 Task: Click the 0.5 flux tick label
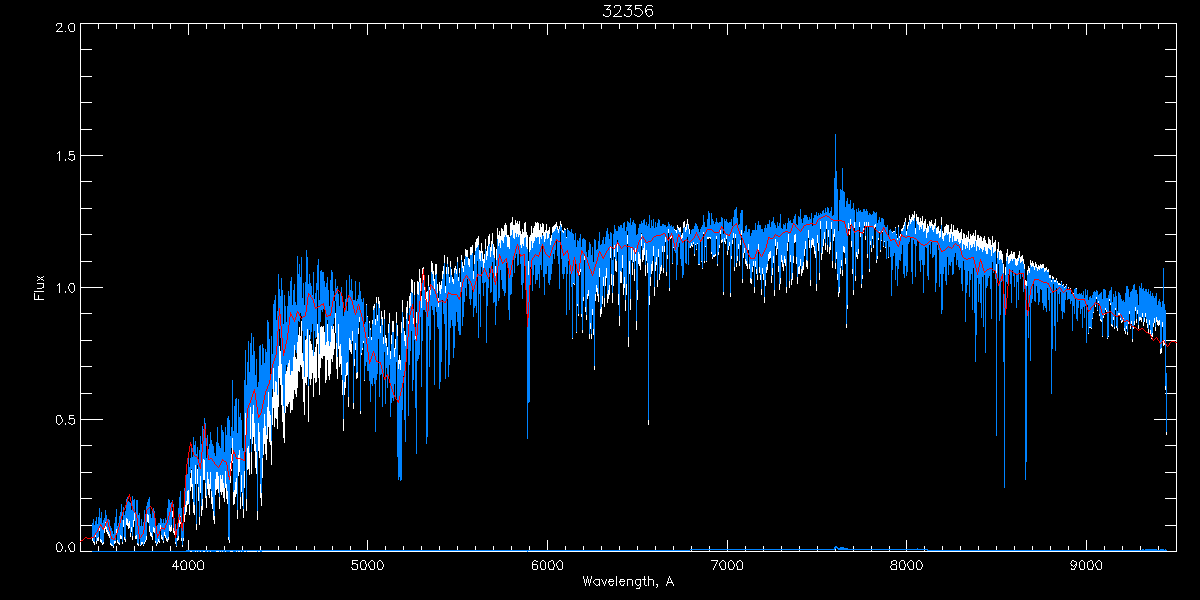point(66,419)
